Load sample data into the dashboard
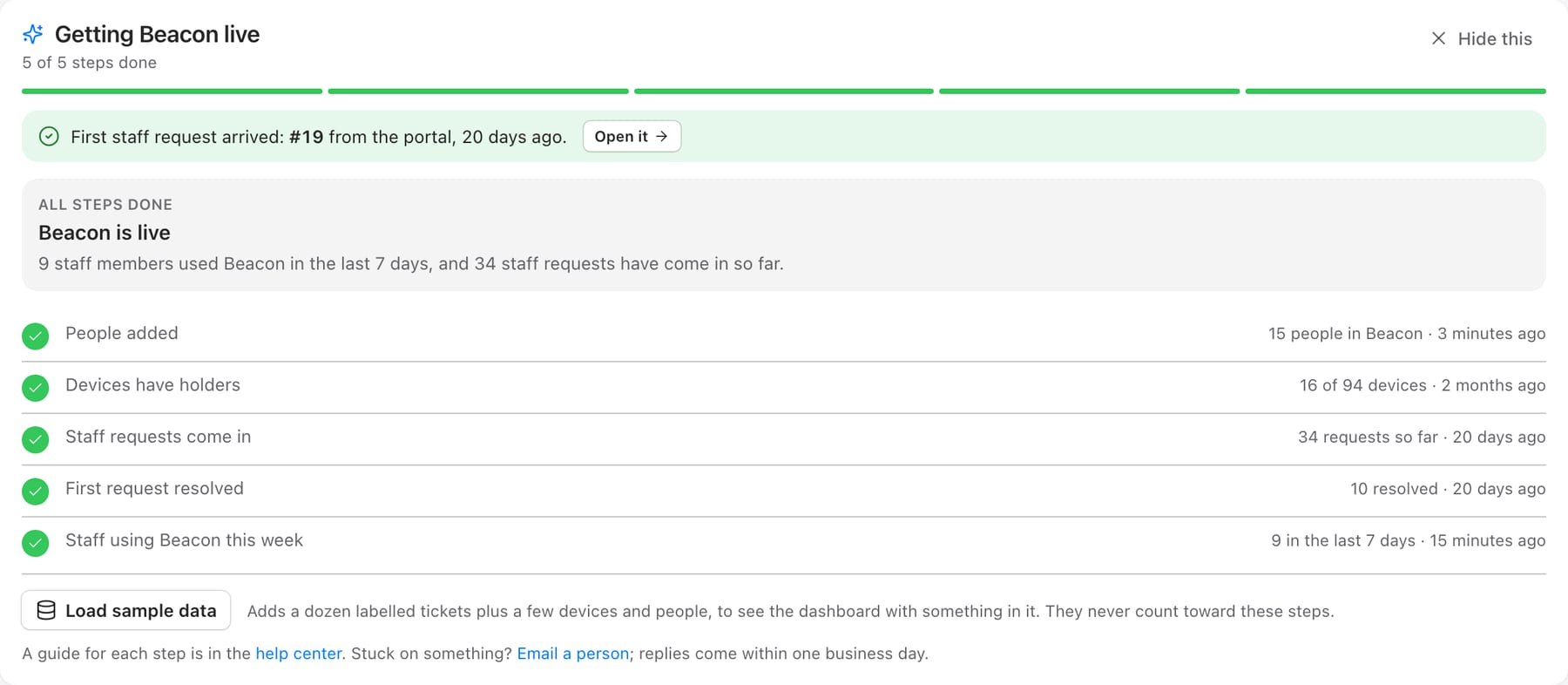The width and height of the screenshot is (1568, 685). point(126,610)
